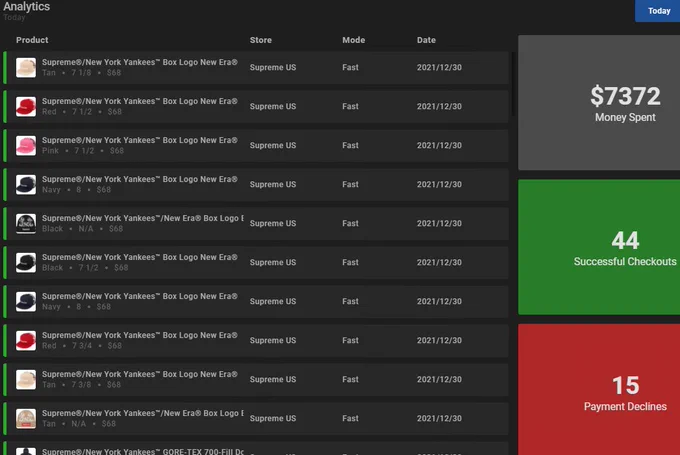
Task: Click 'Tan • 7 1/8 • $68' details
Action: click(82, 72)
